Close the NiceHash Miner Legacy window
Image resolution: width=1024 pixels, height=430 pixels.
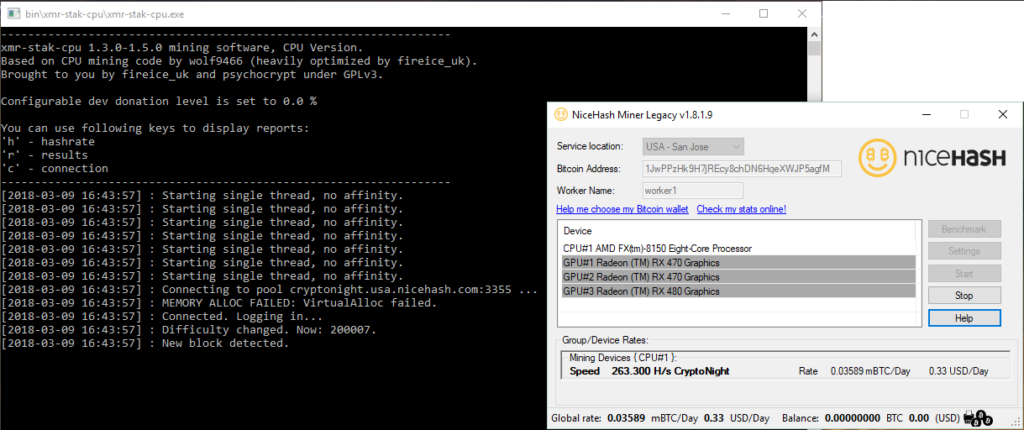tap(1003, 114)
